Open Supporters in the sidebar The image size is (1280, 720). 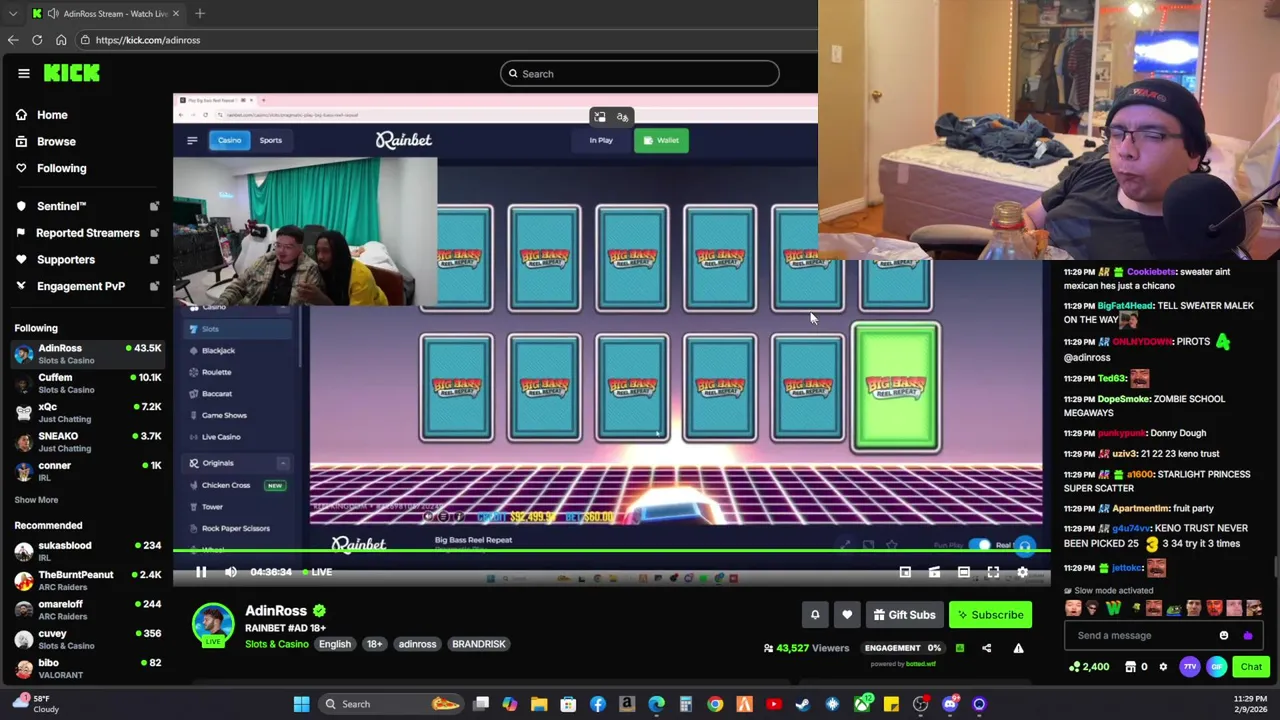[x=66, y=260]
